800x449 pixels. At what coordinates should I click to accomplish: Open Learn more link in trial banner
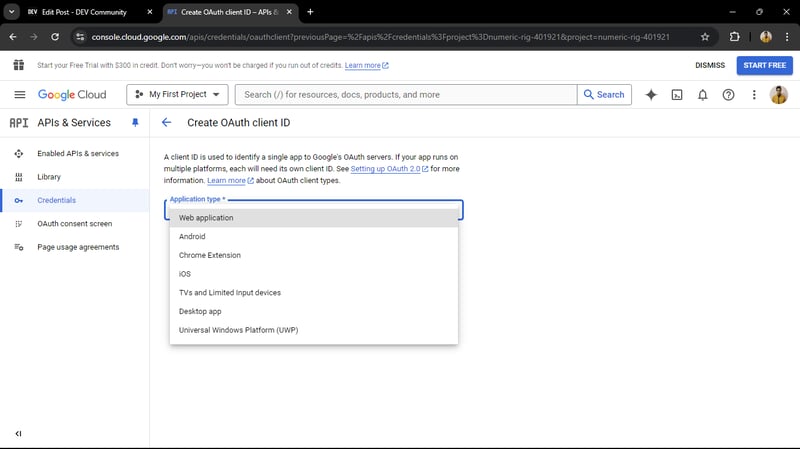click(x=366, y=65)
